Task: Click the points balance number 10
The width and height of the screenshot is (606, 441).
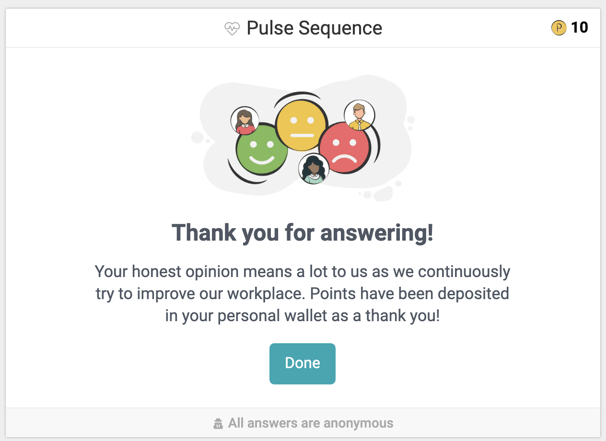Action: [579, 28]
